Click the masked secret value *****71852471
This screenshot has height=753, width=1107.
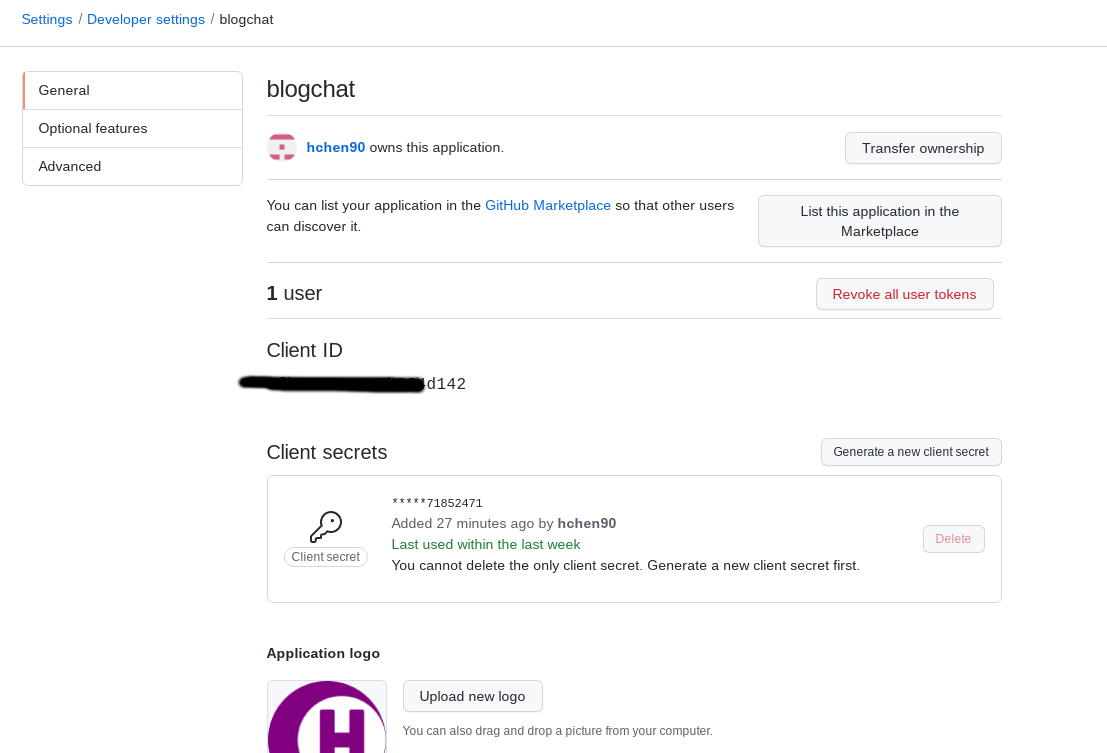click(437, 503)
